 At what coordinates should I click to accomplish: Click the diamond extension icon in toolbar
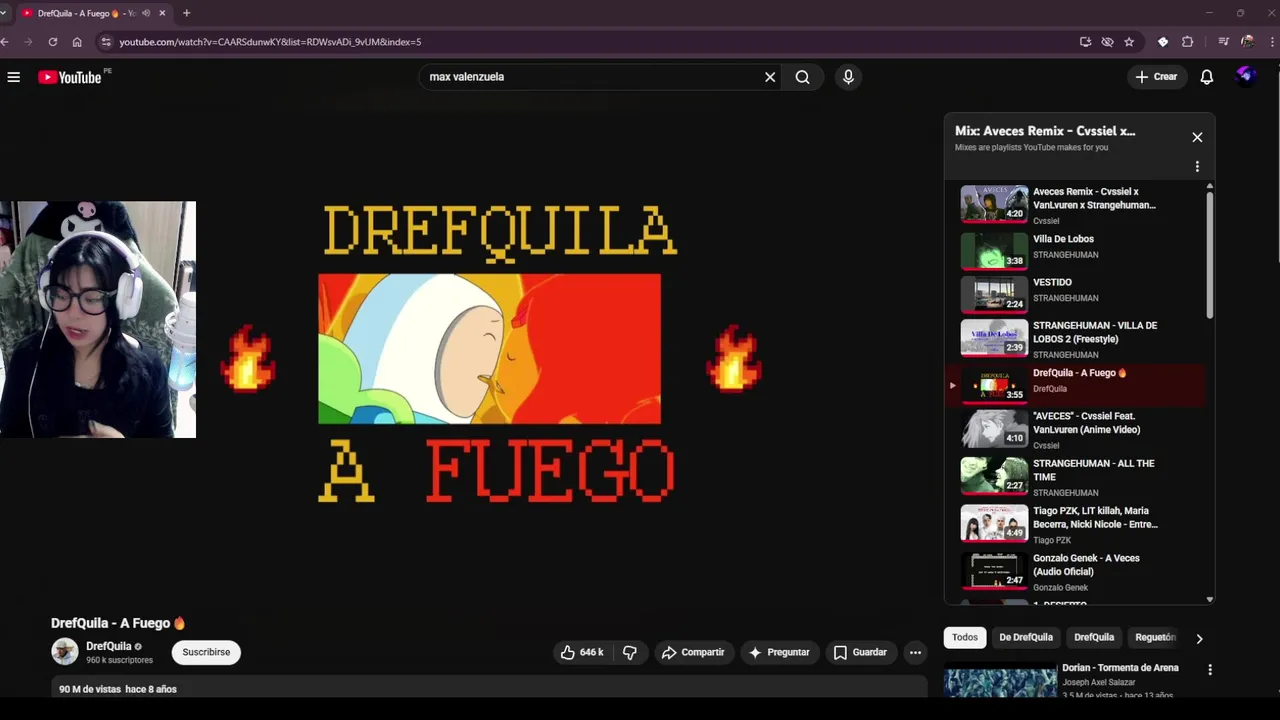pos(1163,42)
